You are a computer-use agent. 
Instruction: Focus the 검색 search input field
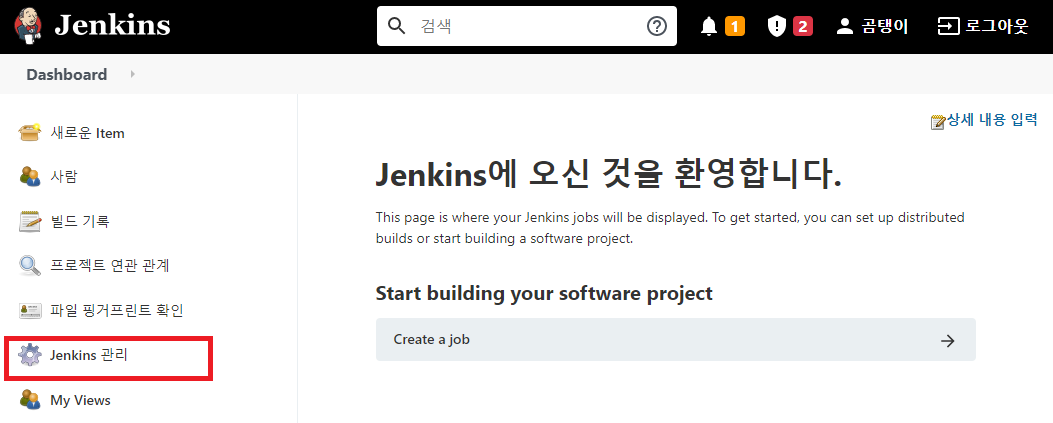(x=527, y=26)
